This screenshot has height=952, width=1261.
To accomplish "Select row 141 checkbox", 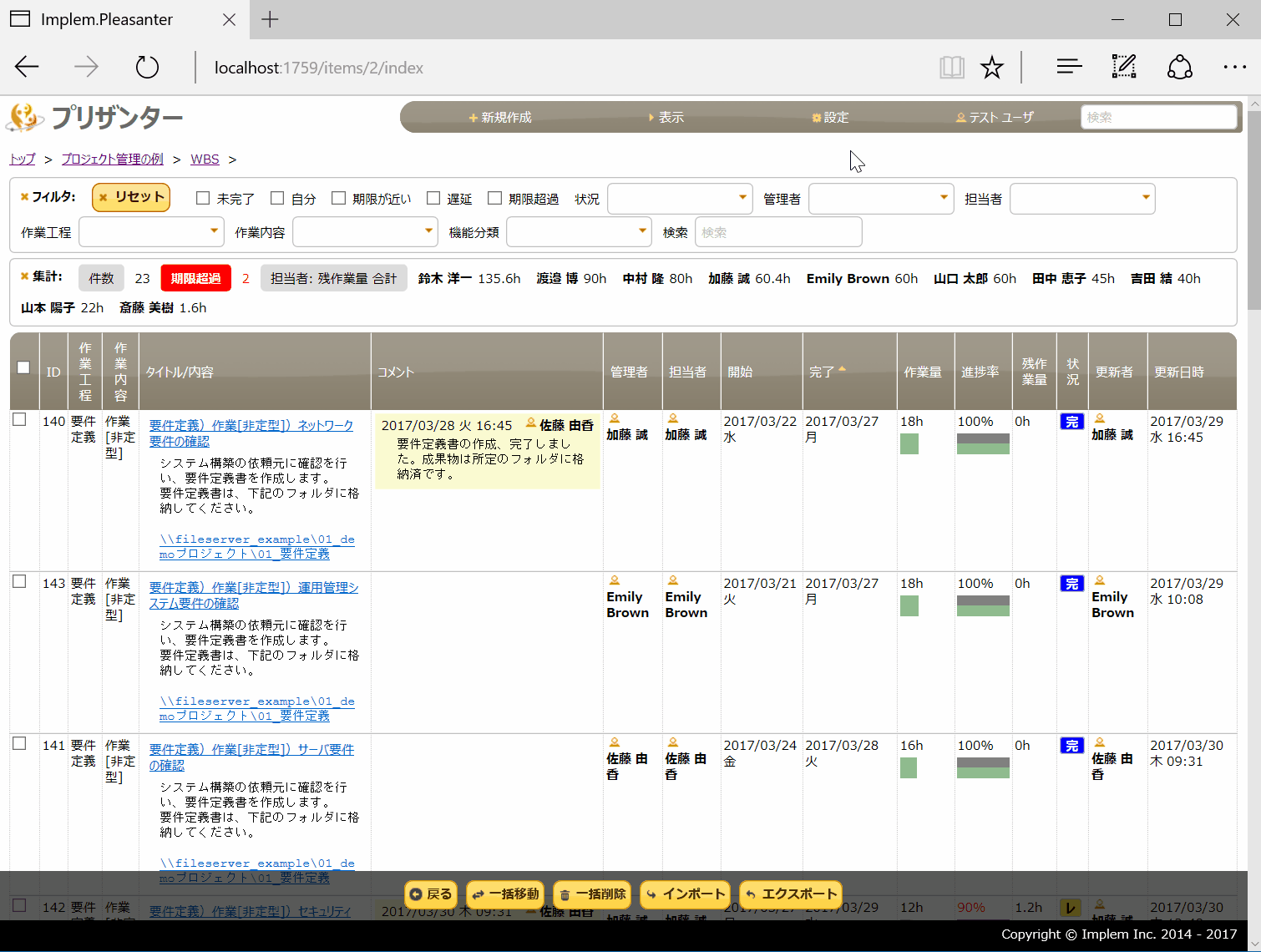I will [x=19, y=743].
